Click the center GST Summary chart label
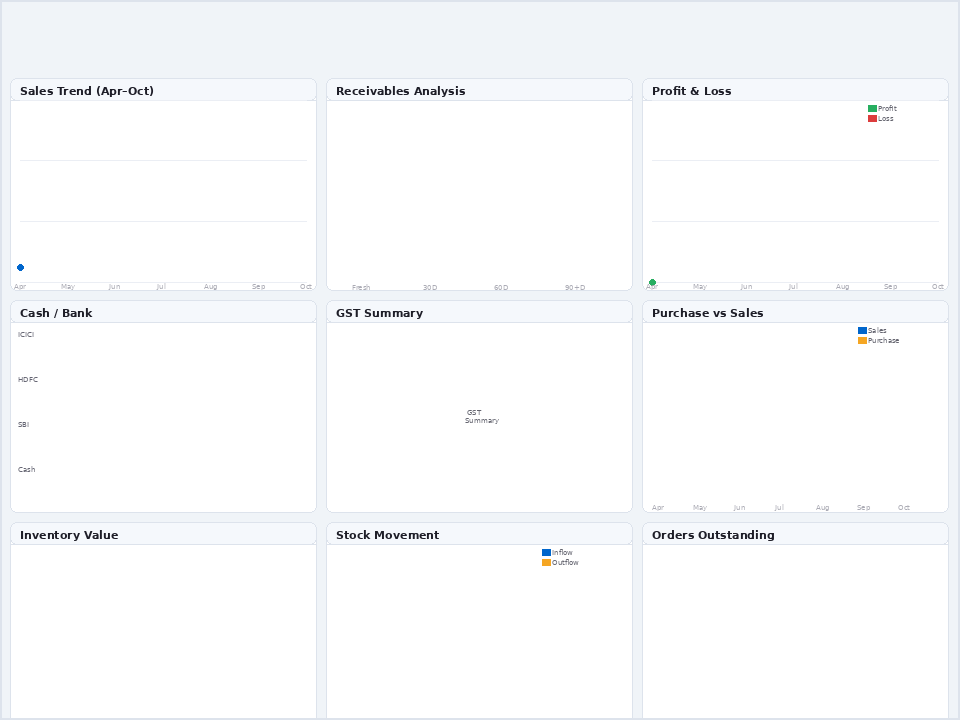This screenshot has height=720, width=960. click(482, 416)
